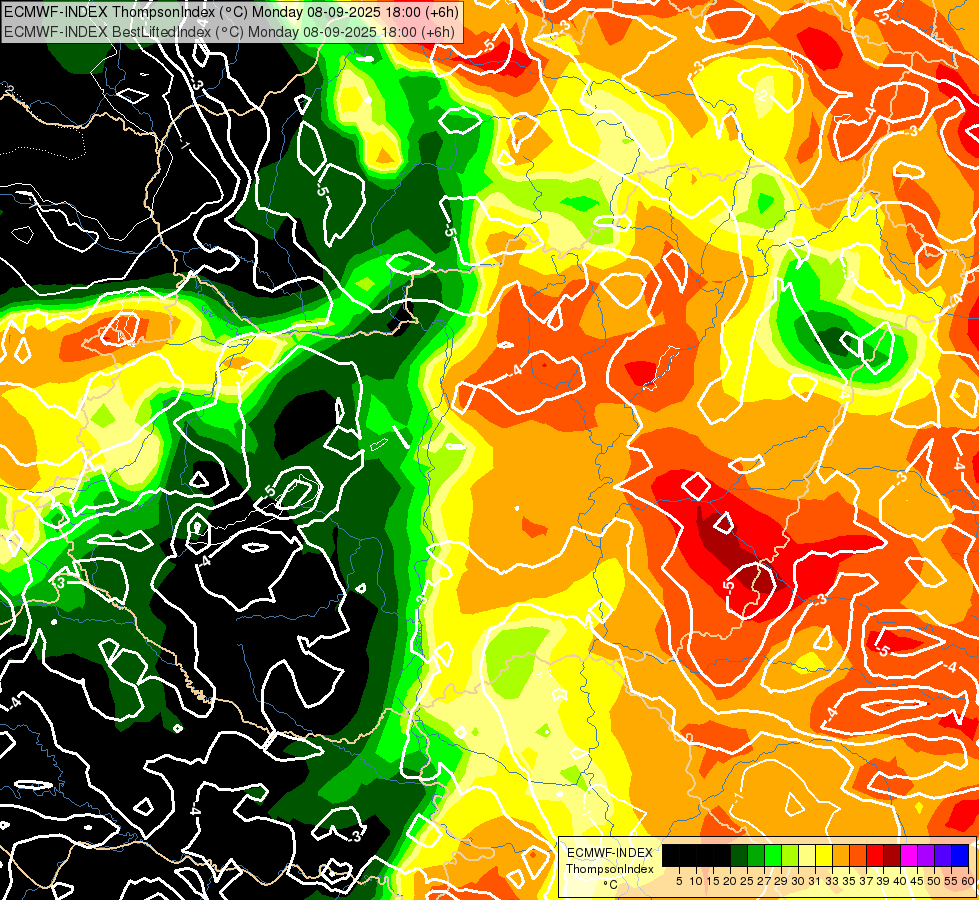Click the legend value '15'
Screen dimensions: 979x900
713,881
